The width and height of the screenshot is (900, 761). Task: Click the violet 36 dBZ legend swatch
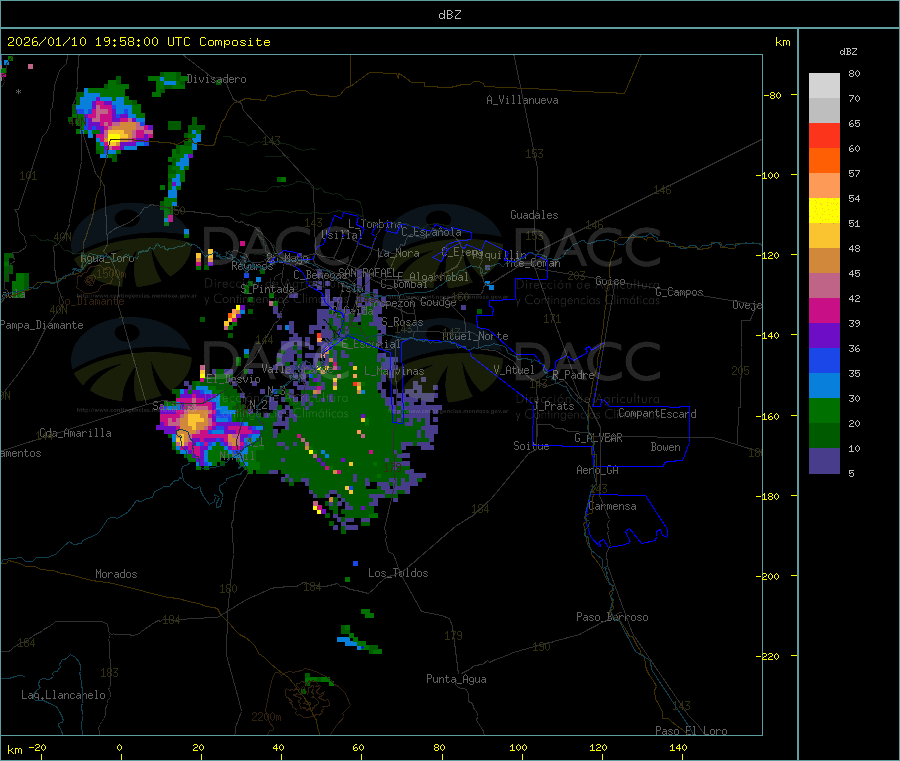[x=824, y=336]
